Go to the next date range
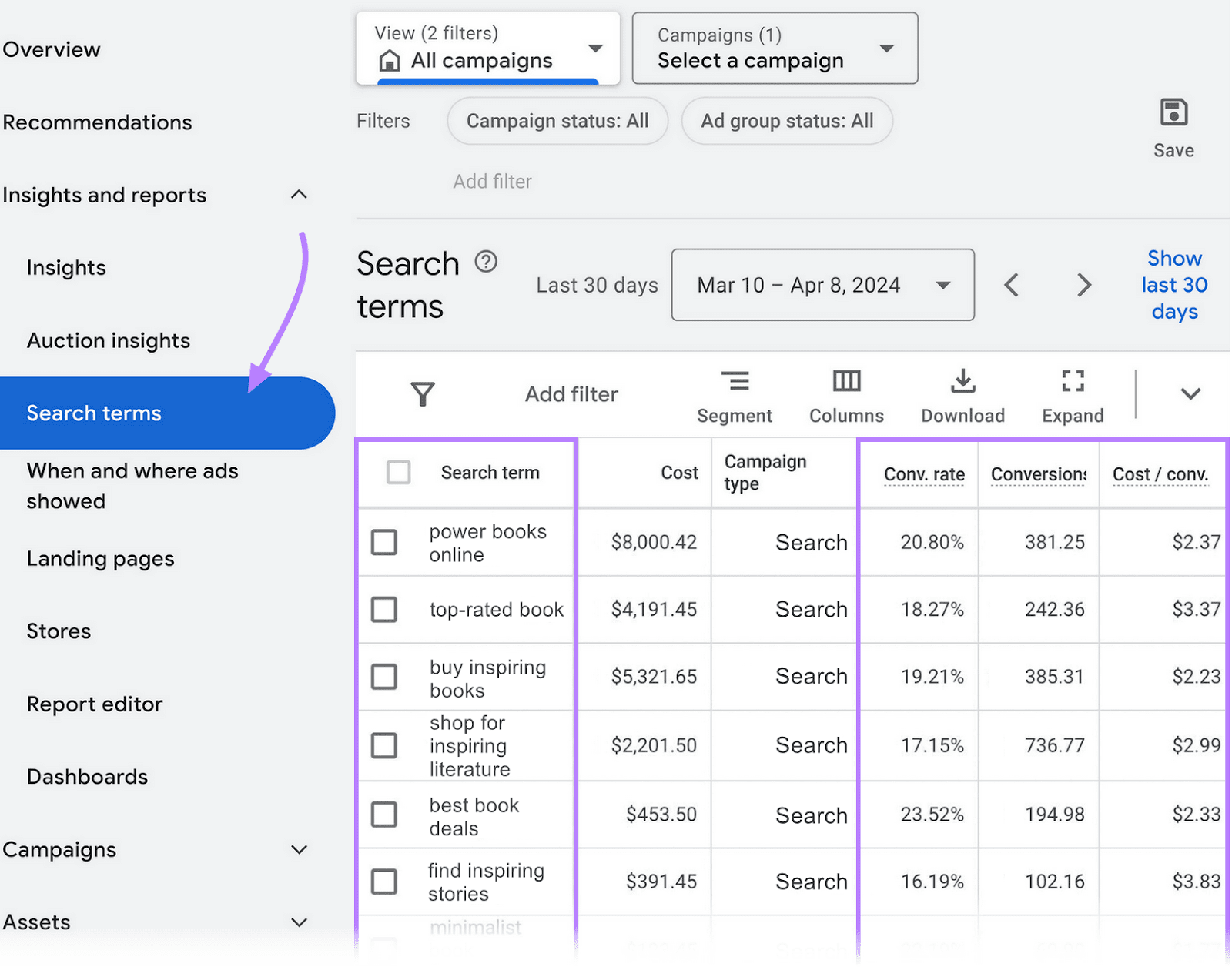 (1083, 285)
